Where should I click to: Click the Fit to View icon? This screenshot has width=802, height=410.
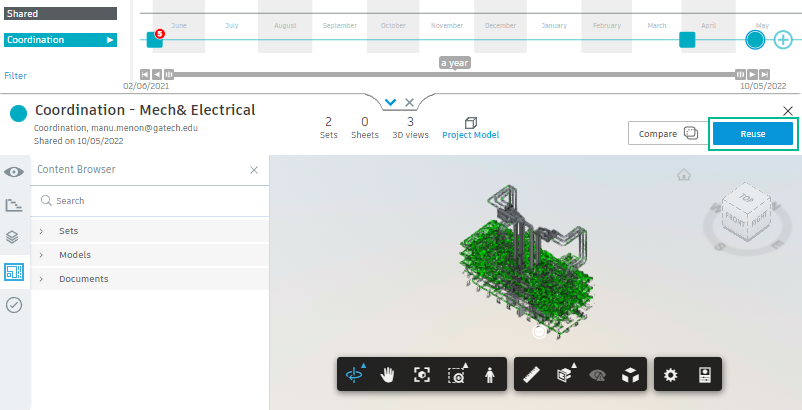point(421,375)
